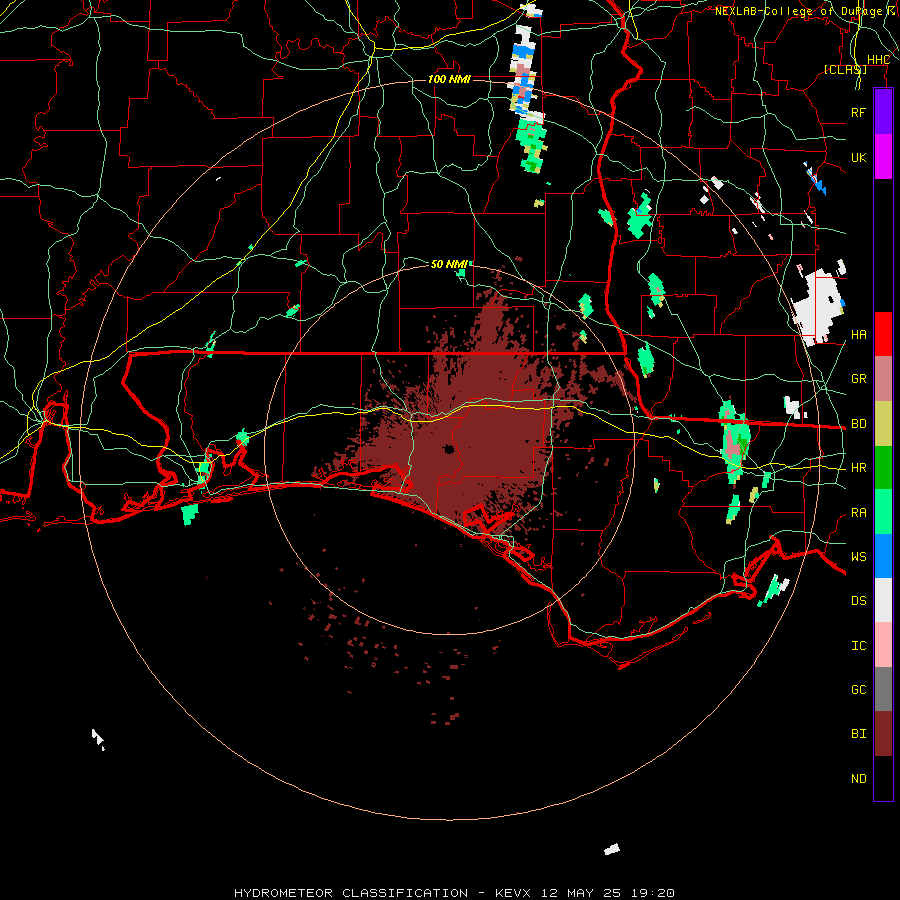900x900 pixels.
Task: Click the Hydrometeor Classification KEVX caption
Action: (454, 893)
